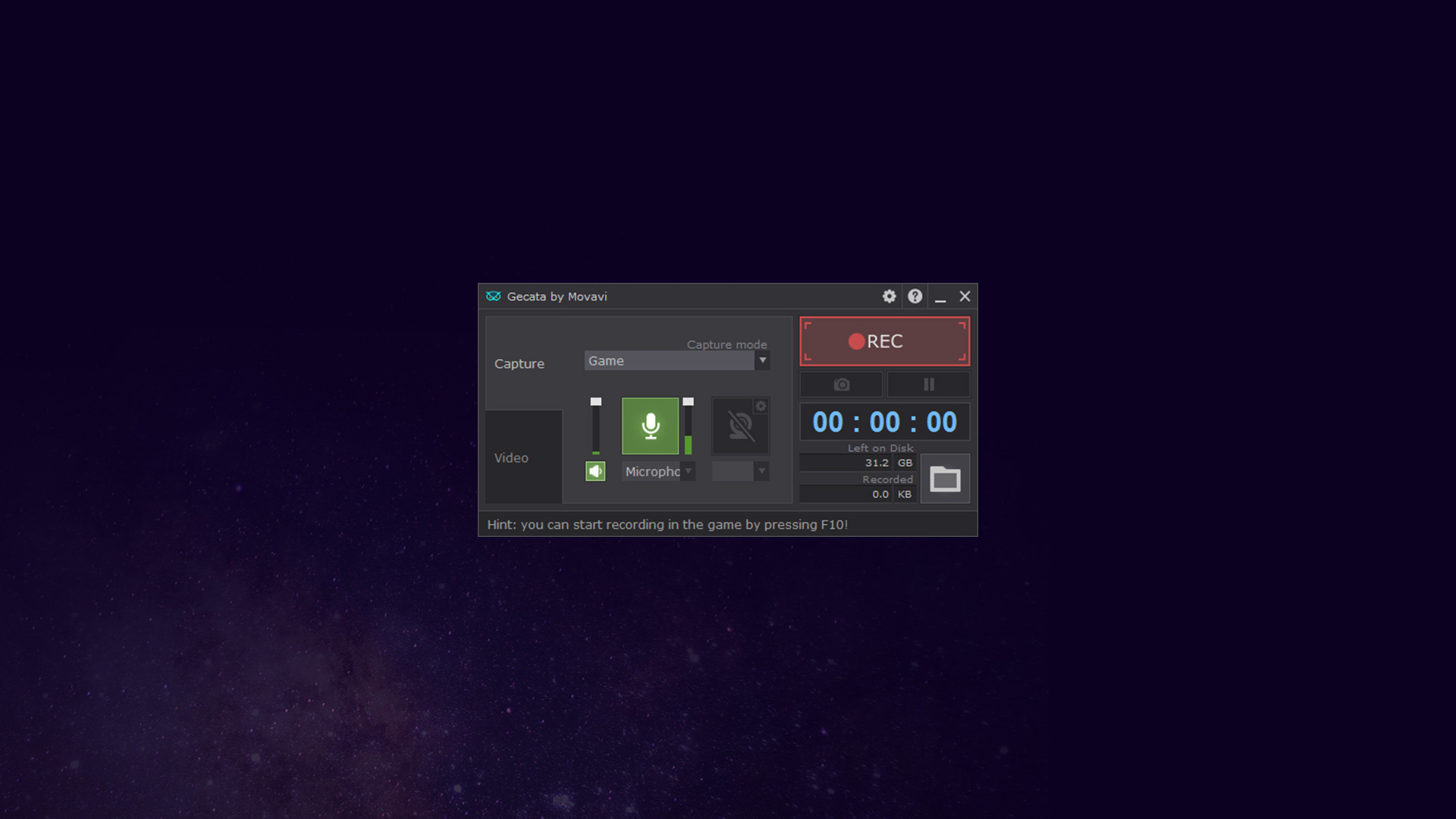Click the 'Capture mode' label
The height and width of the screenshot is (819, 1456).
point(726,344)
